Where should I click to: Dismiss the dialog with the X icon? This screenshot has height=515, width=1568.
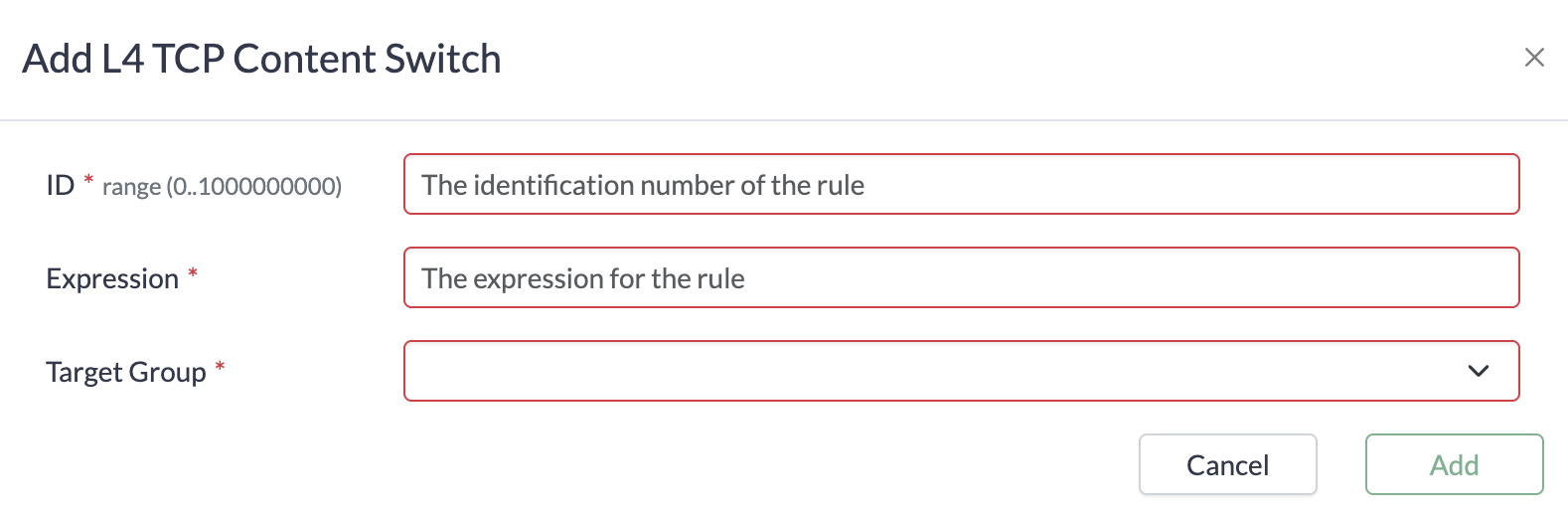coord(1533,58)
